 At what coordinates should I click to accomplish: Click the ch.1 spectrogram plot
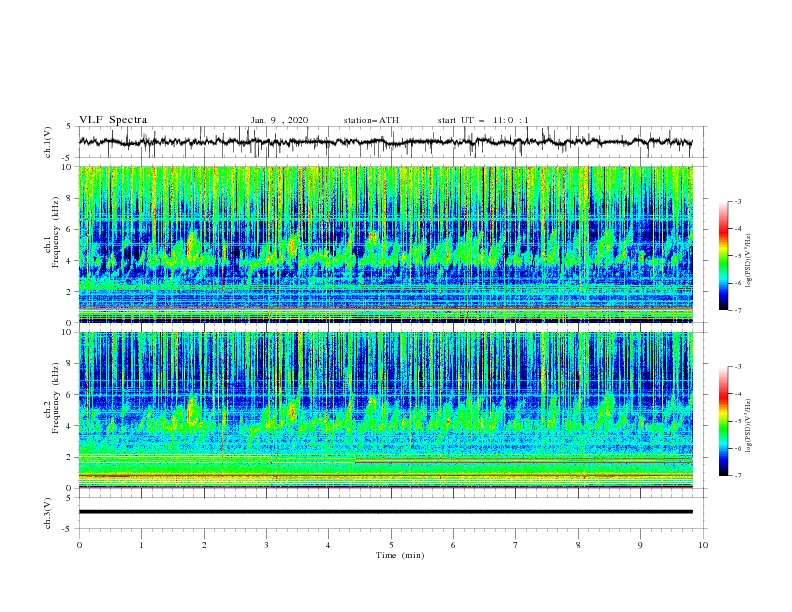tap(386, 244)
